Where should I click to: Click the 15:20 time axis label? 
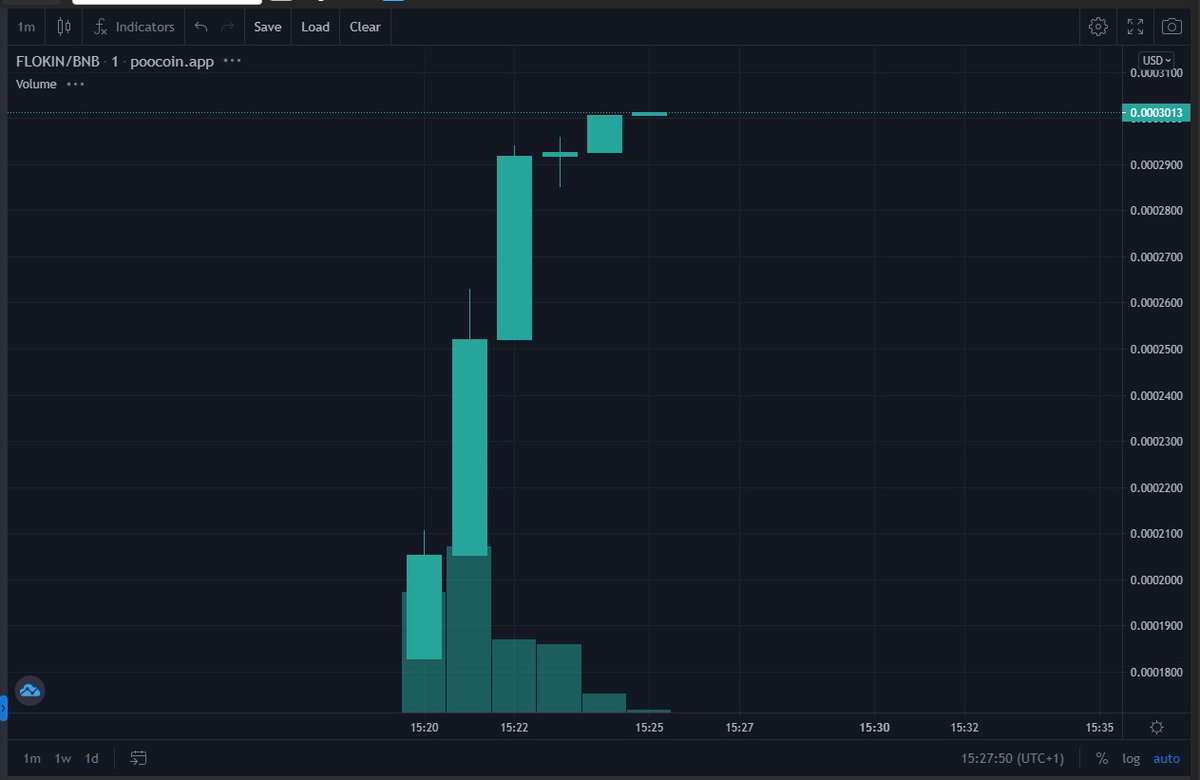coord(424,727)
